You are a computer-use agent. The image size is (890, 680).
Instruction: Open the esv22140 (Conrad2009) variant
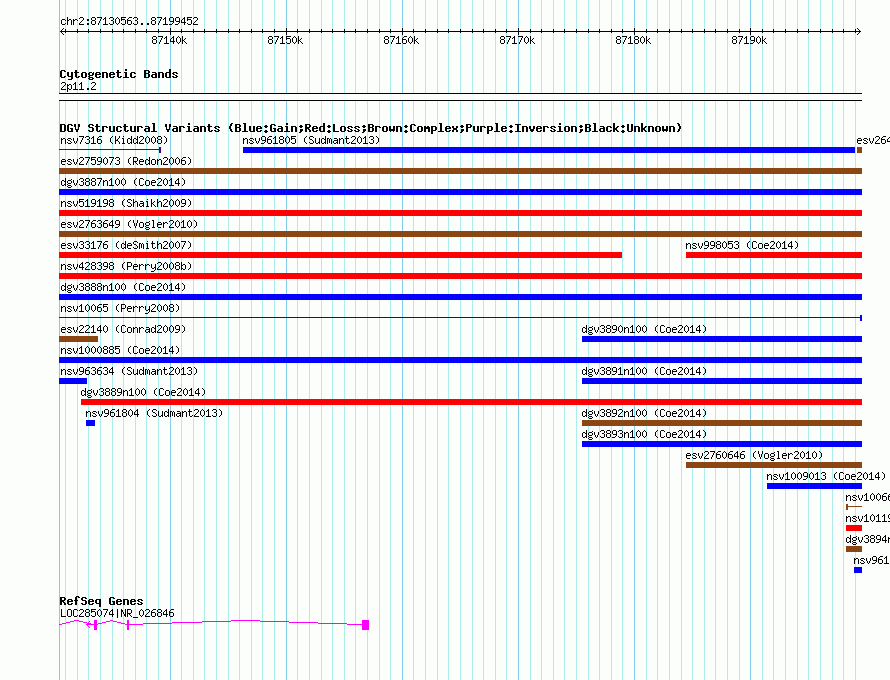pos(78,339)
